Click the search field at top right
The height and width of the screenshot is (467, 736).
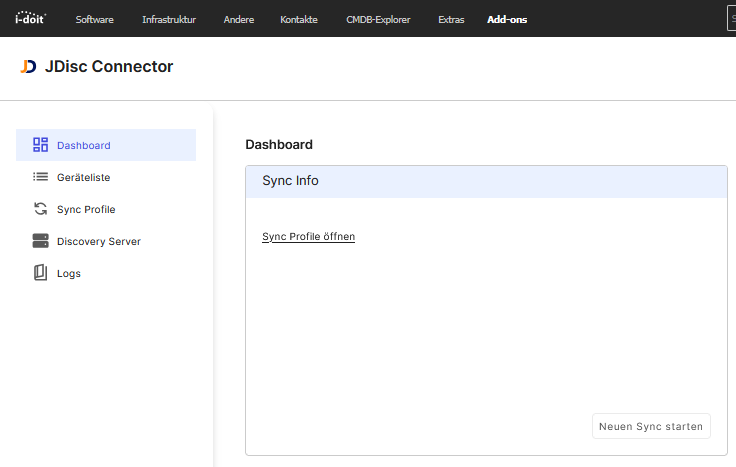click(730, 19)
